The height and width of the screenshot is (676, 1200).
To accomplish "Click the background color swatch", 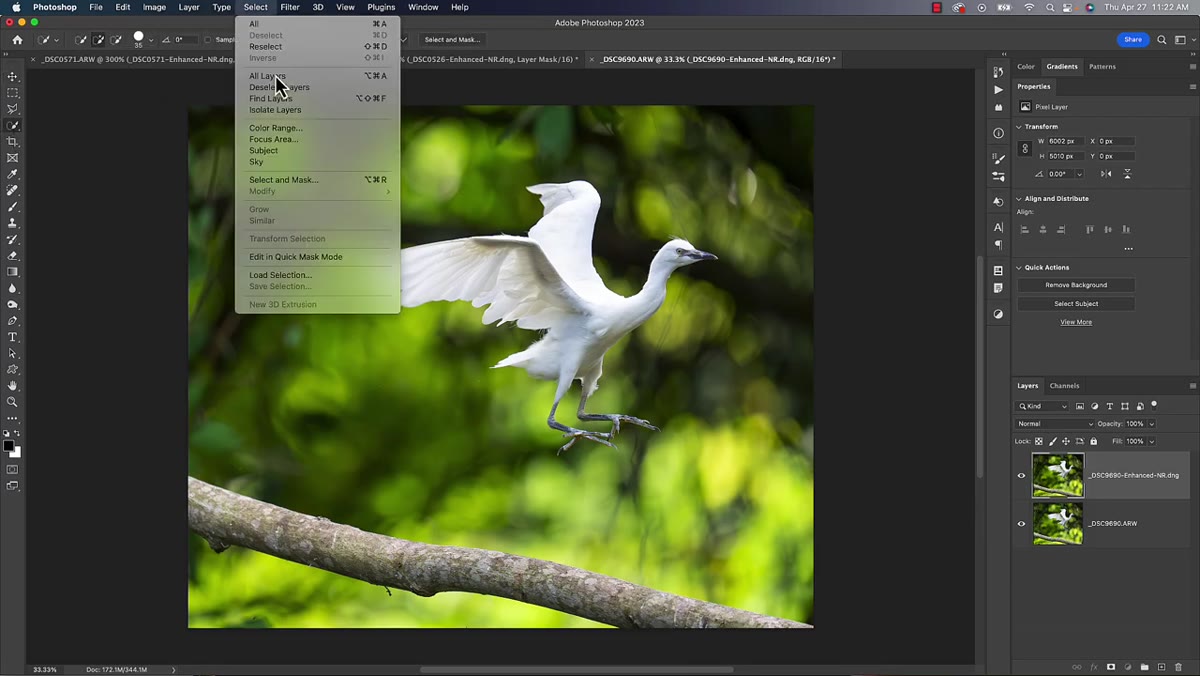I will tap(17, 453).
